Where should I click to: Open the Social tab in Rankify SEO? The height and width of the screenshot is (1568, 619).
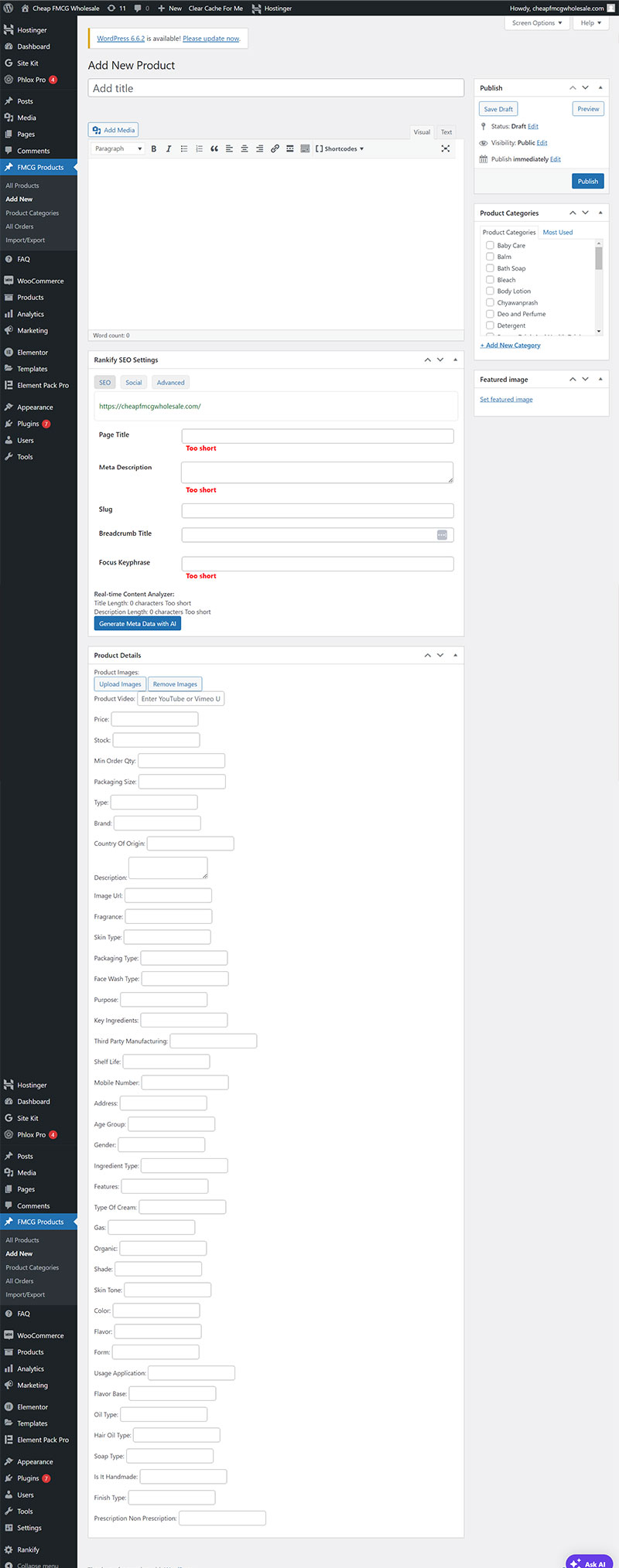pyautogui.click(x=134, y=383)
